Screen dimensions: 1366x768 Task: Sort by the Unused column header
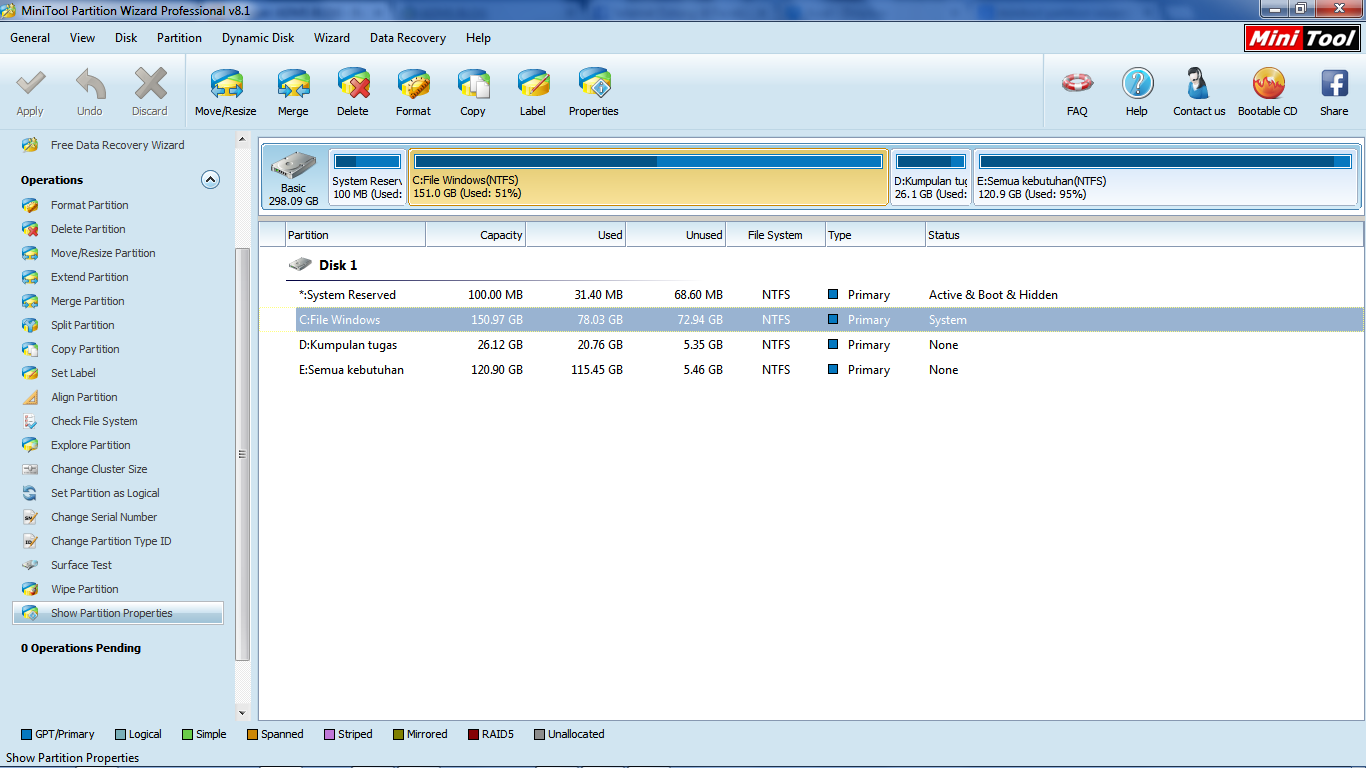(x=676, y=235)
